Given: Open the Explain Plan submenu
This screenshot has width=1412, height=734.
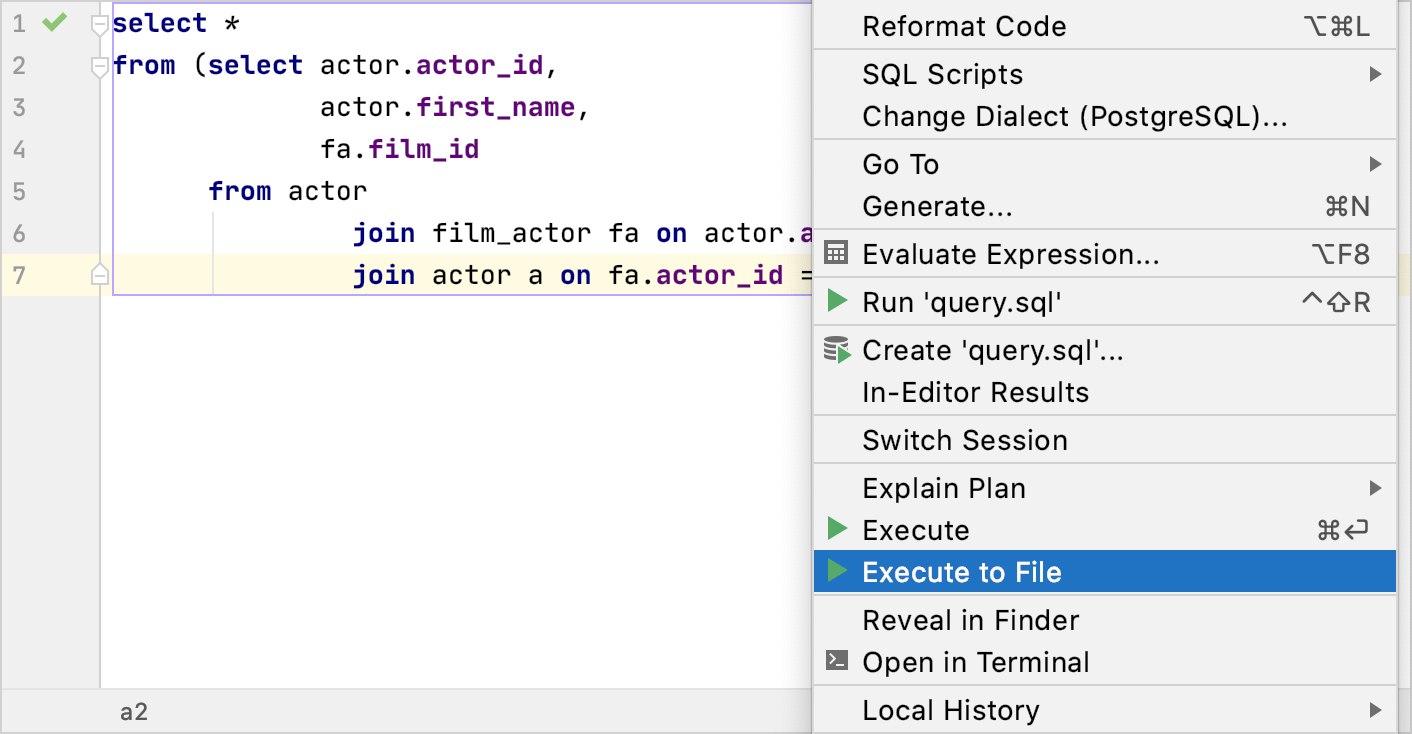Looking at the screenshot, I should [x=944, y=488].
